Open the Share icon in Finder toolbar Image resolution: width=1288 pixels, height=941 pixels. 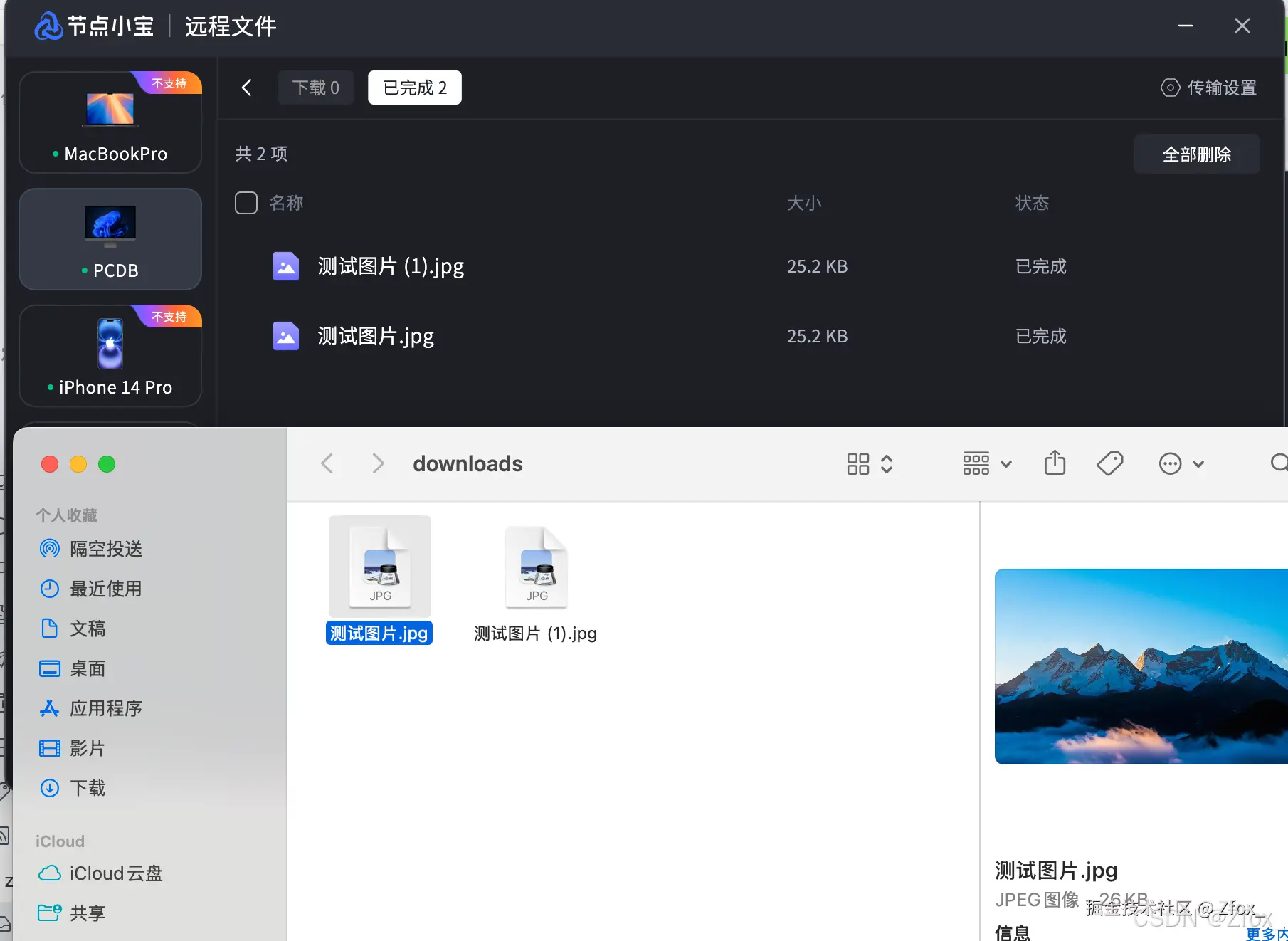click(1055, 463)
